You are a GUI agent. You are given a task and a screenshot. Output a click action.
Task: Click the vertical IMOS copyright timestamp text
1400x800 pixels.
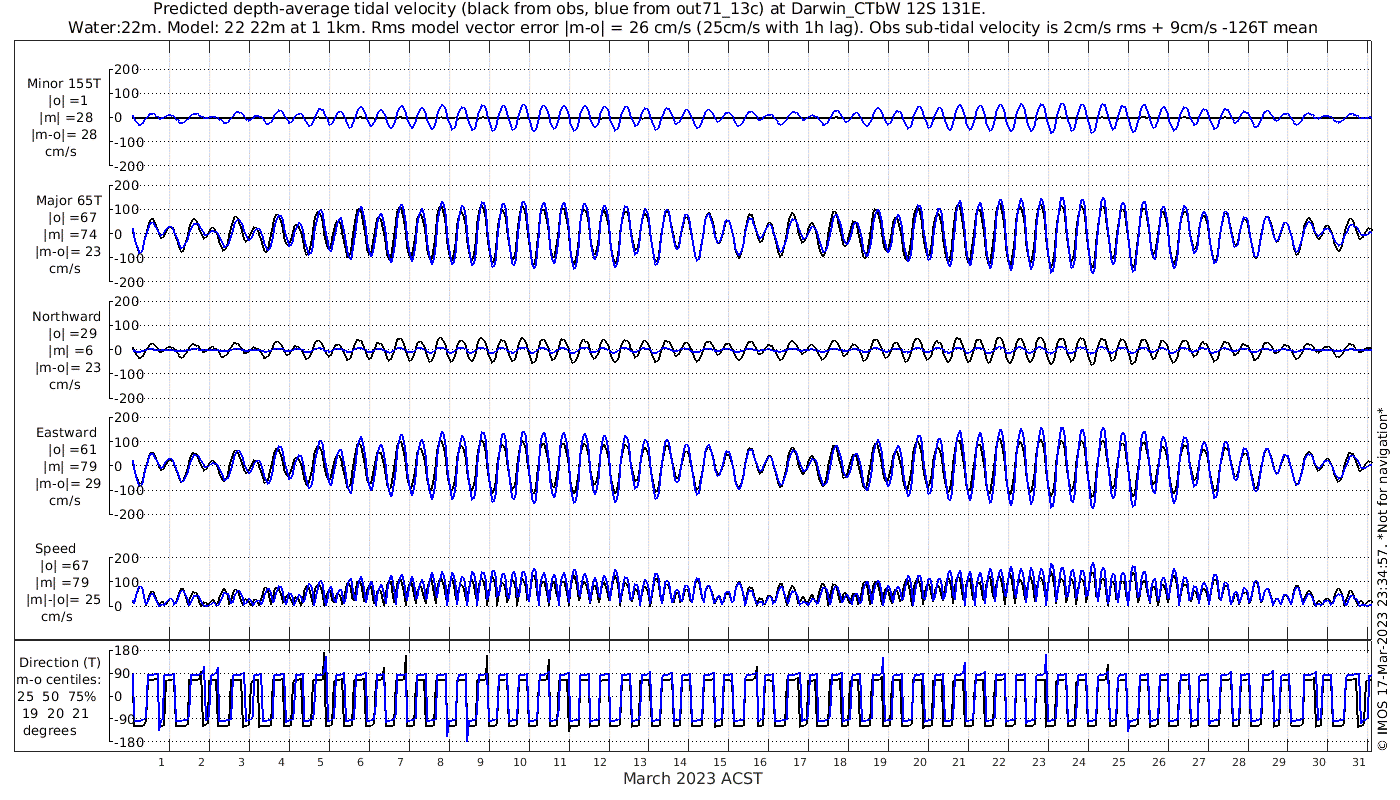pos(1383,578)
